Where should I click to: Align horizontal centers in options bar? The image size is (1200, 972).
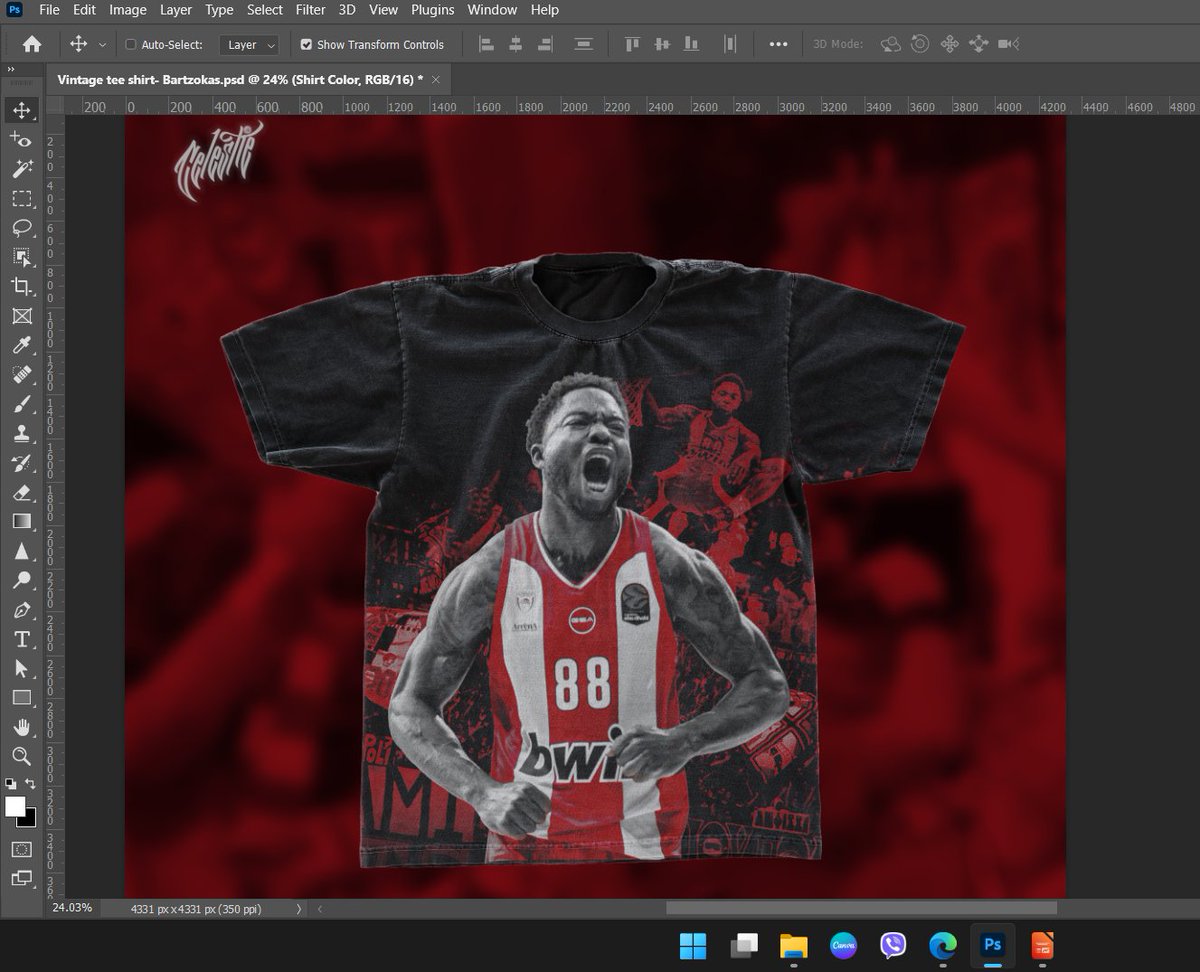tap(516, 44)
